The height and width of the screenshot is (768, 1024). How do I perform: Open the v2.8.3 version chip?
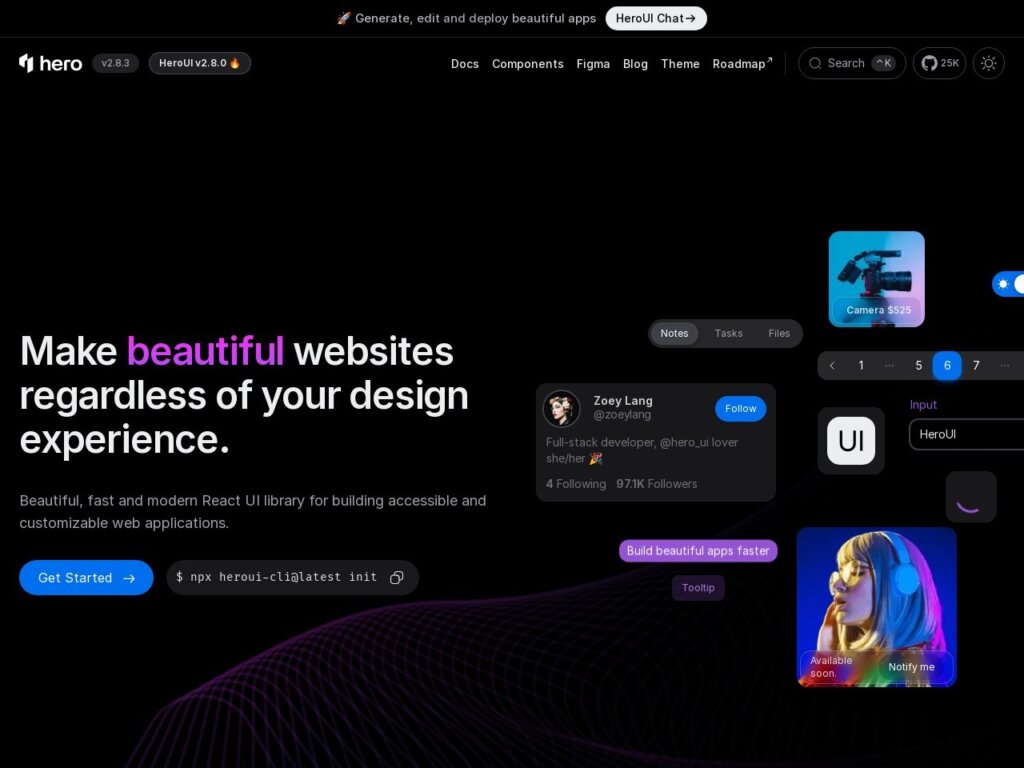pos(116,63)
